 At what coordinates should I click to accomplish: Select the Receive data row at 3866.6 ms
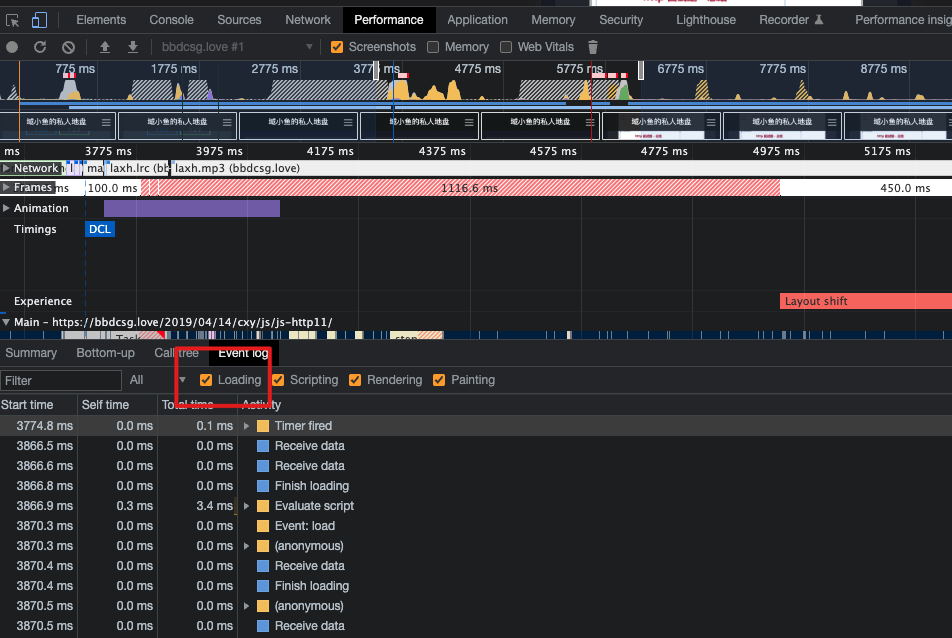click(x=476, y=466)
